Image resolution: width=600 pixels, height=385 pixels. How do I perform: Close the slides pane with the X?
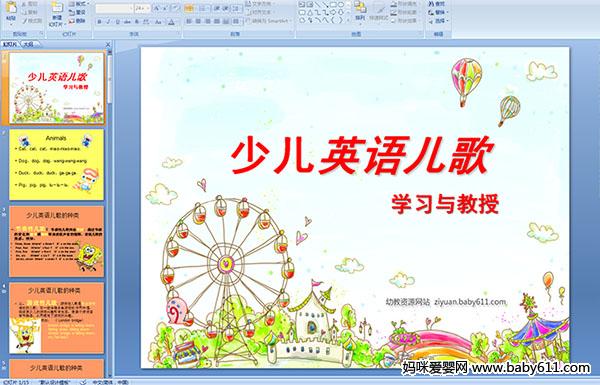(108, 44)
